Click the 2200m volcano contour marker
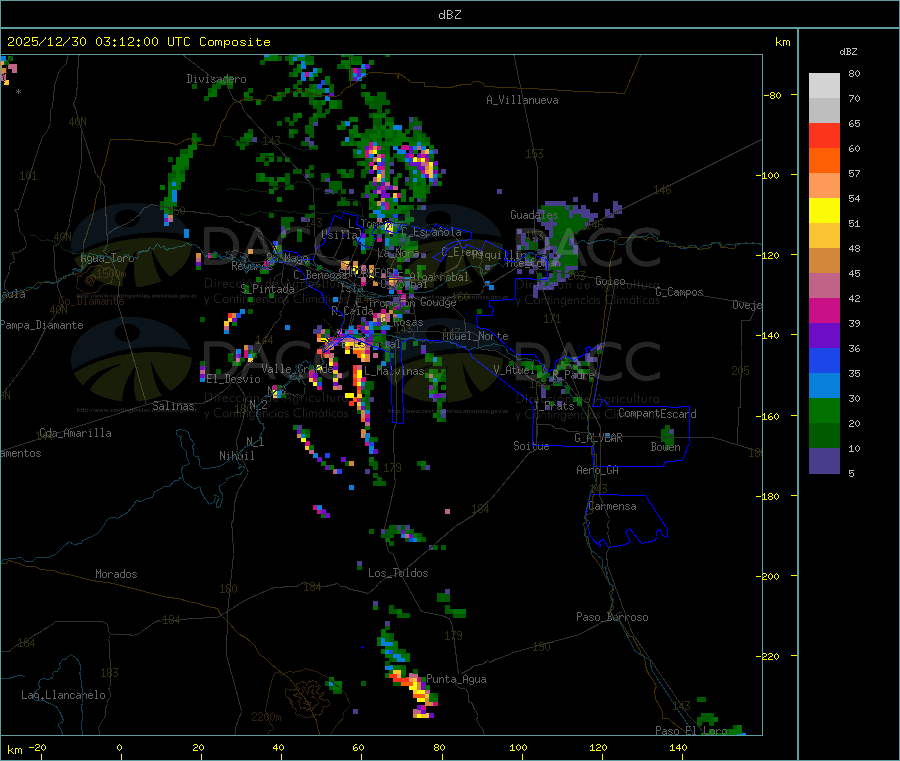The height and width of the screenshot is (761, 900). click(x=266, y=717)
